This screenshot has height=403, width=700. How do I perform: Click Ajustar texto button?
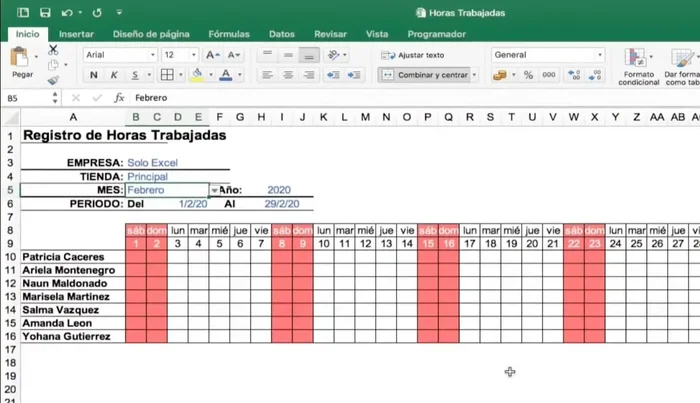click(x=413, y=55)
